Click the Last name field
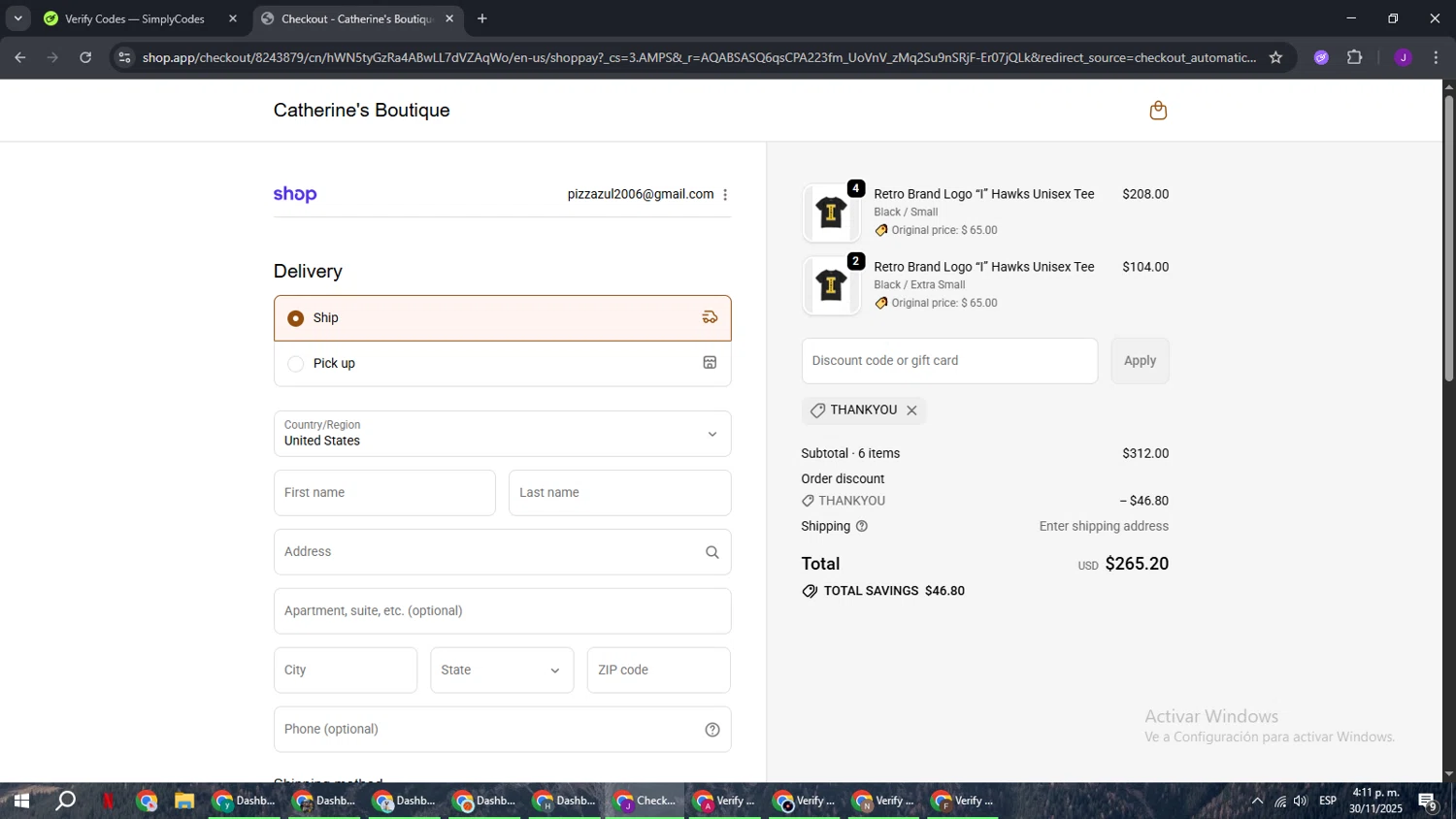 coord(619,493)
